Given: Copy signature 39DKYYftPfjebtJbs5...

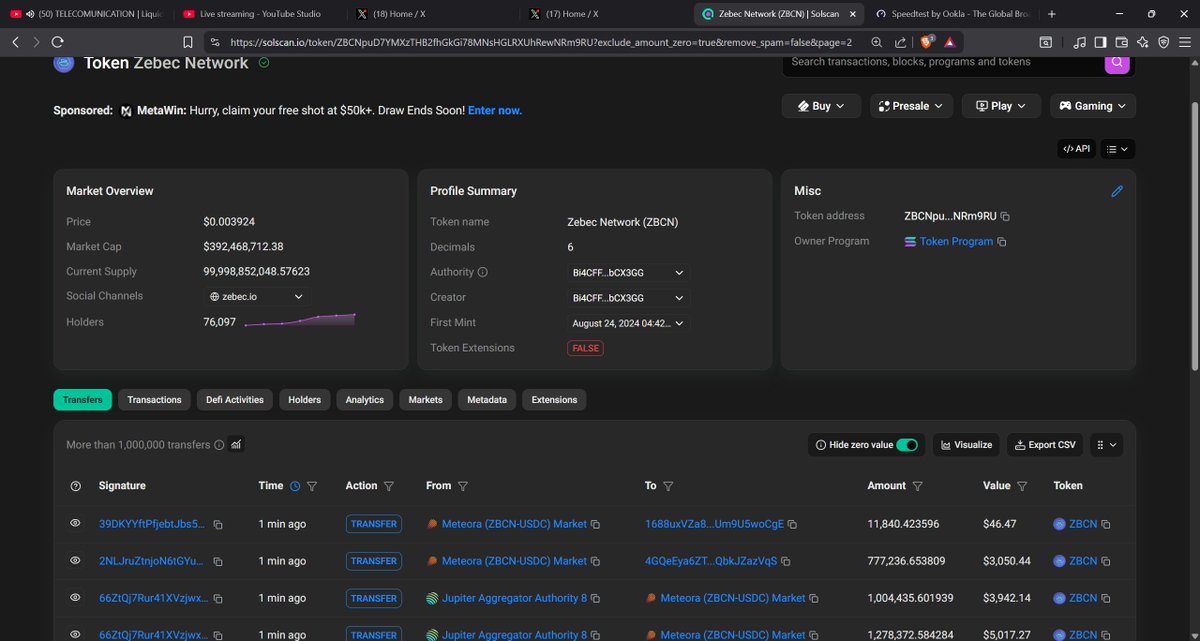Looking at the screenshot, I should coord(218,524).
